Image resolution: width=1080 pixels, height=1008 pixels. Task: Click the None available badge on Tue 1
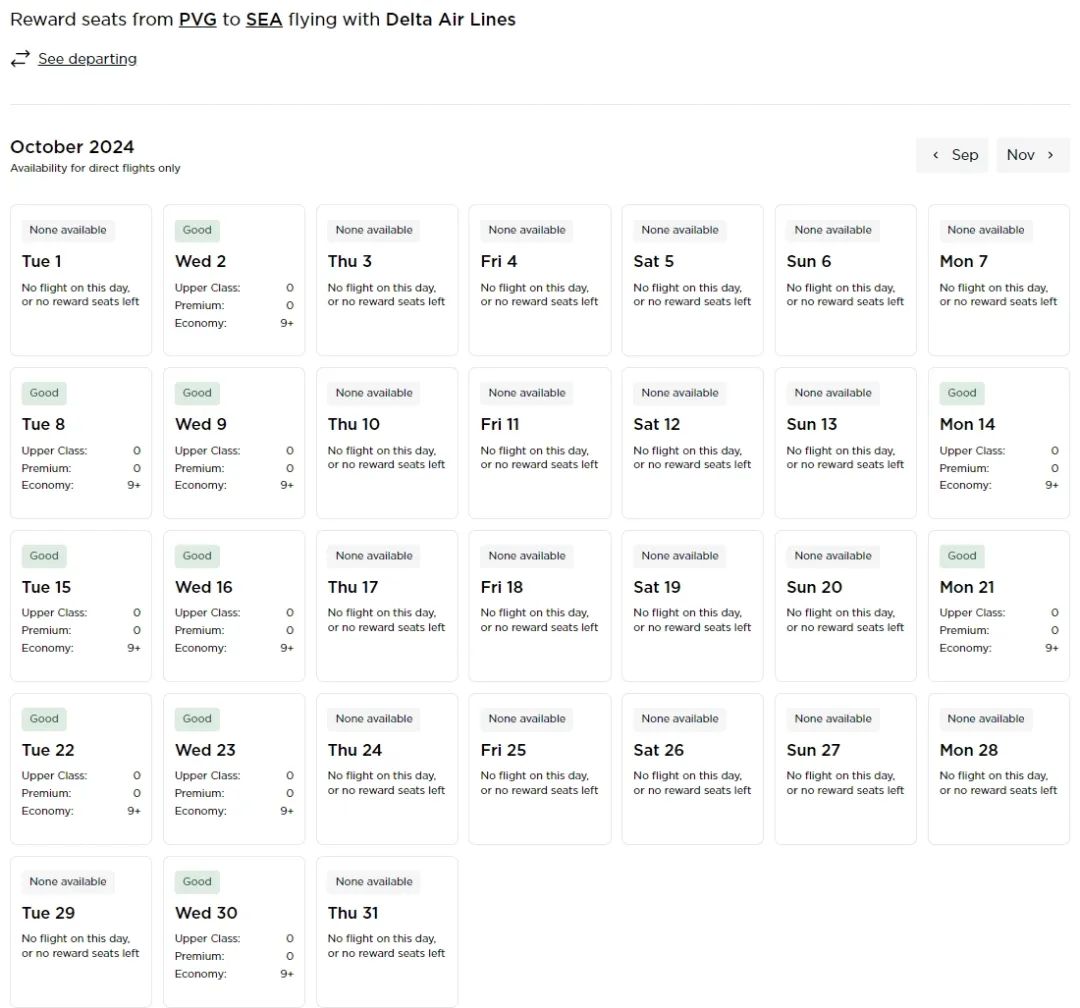[68, 230]
